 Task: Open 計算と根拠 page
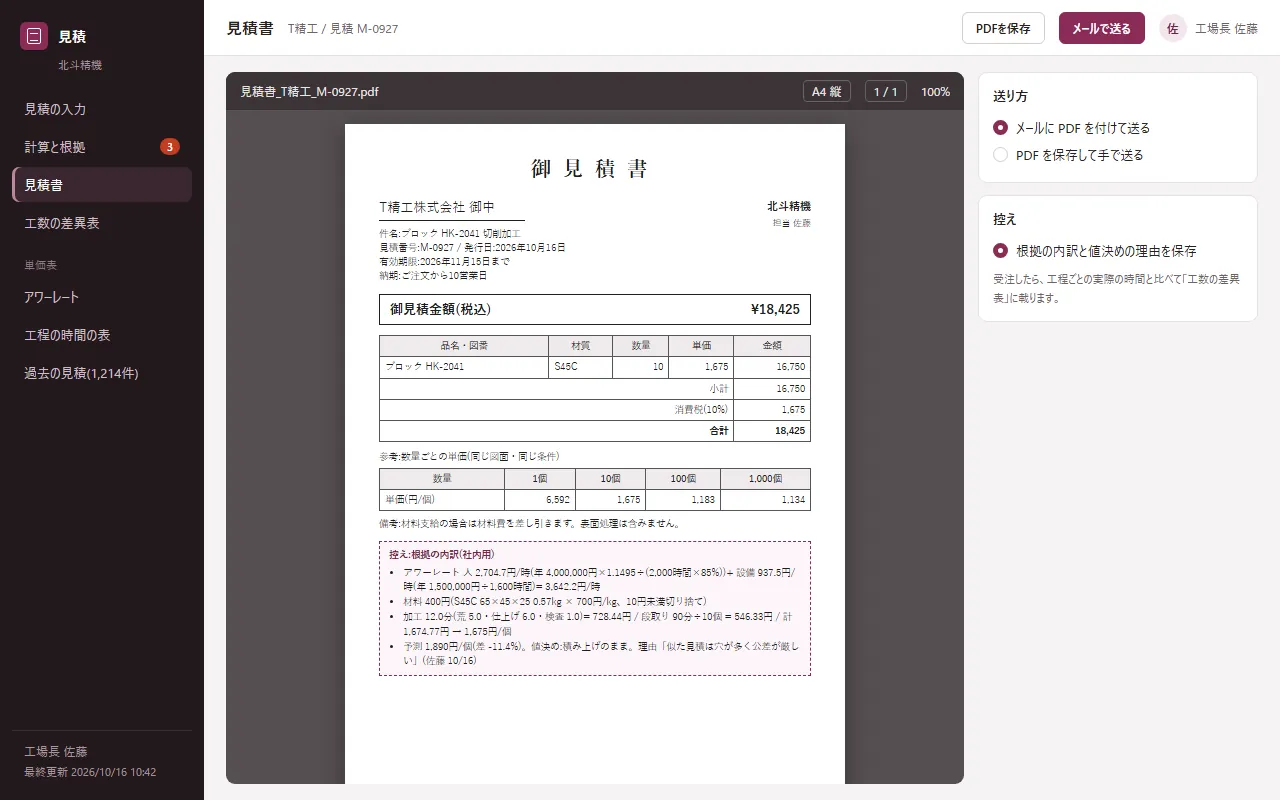click(x=102, y=147)
